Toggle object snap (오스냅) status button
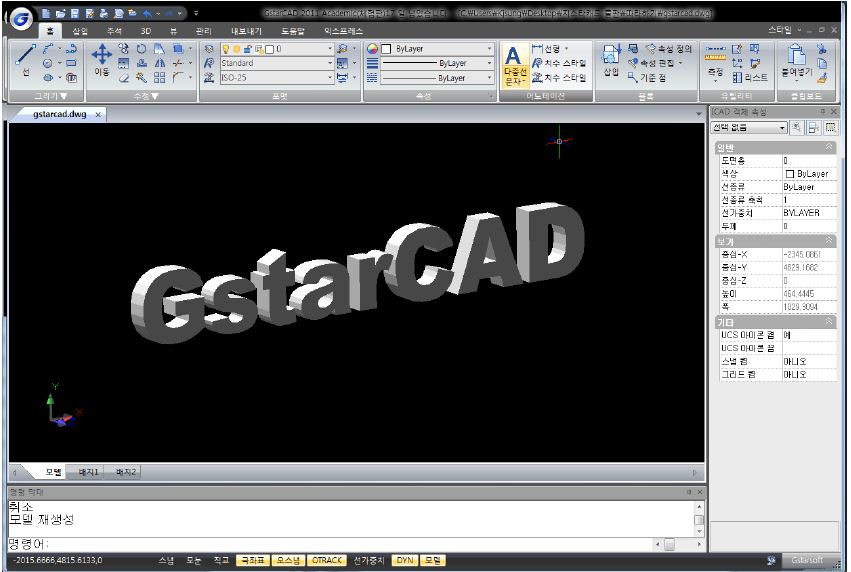The image size is (851, 572). [x=288, y=561]
